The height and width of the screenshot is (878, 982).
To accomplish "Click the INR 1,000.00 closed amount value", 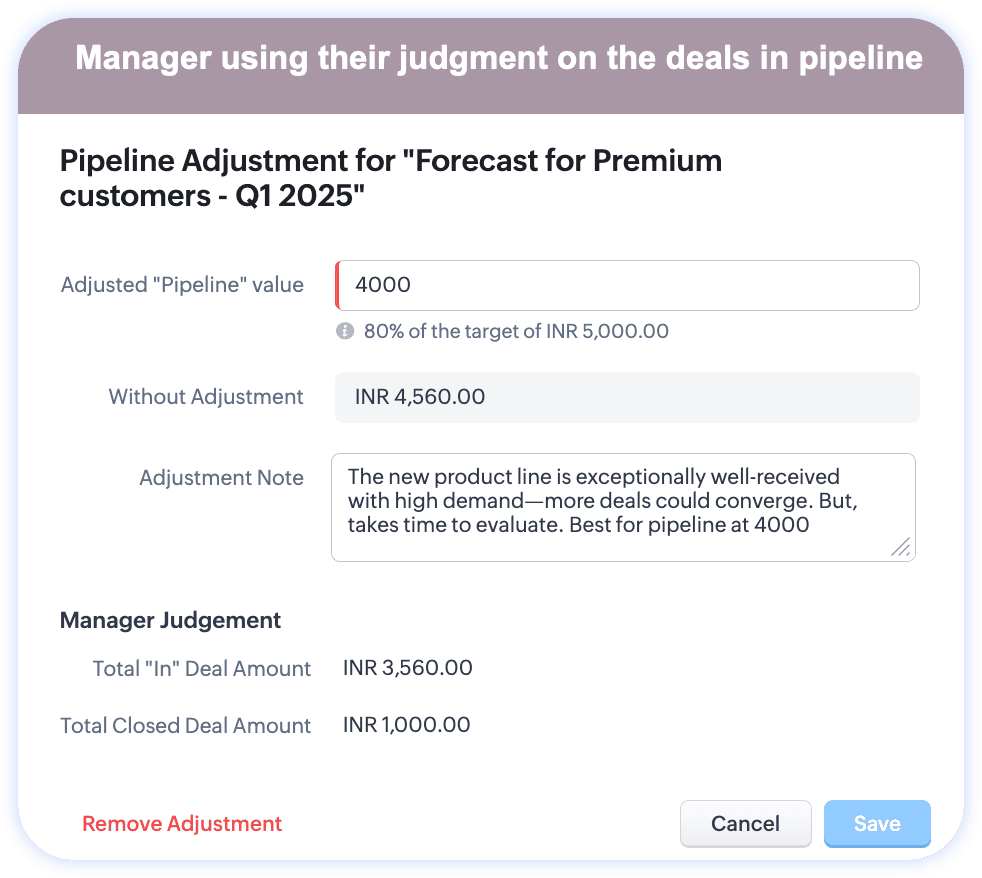I will (x=406, y=725).
